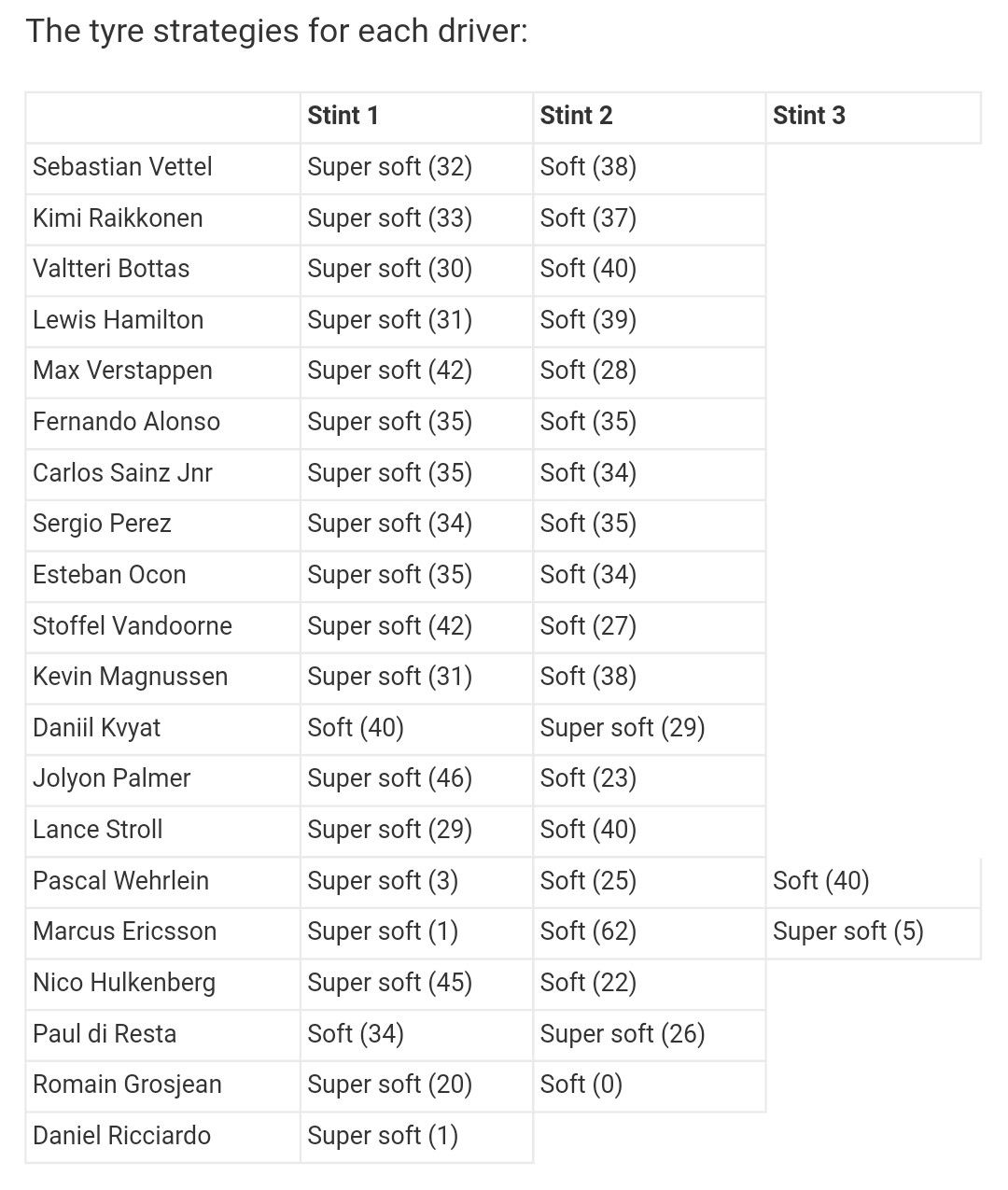Select Valtteri Bottas's Soft (40) stint cell
Viewport: 1008px width, 1190px height.
click(x=649, y=270)
